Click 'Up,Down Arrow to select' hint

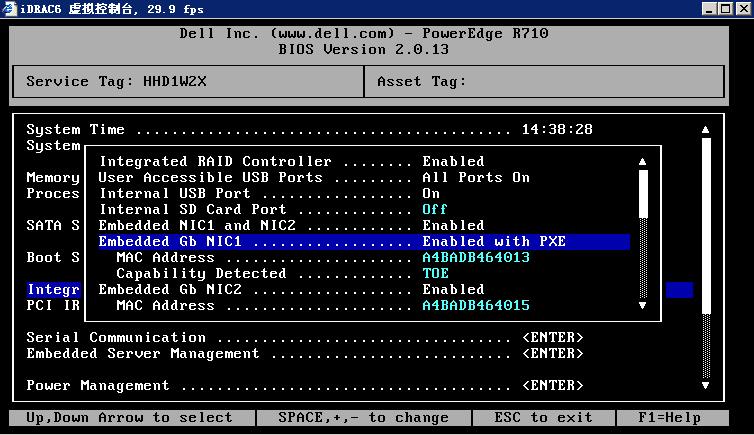(x=129, y=417)
